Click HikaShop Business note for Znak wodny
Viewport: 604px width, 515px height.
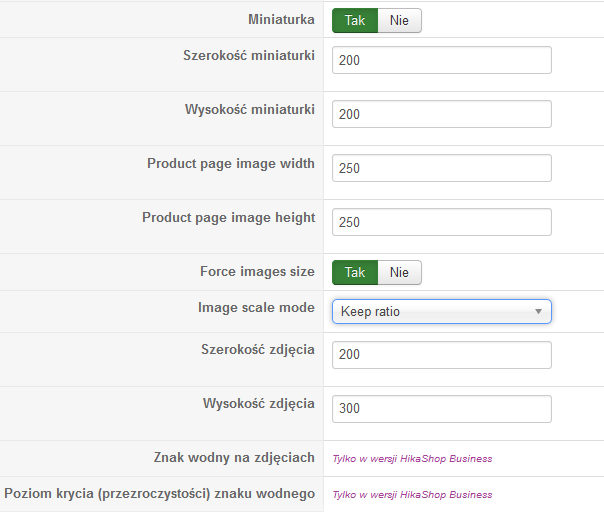[x=412, y=459]
